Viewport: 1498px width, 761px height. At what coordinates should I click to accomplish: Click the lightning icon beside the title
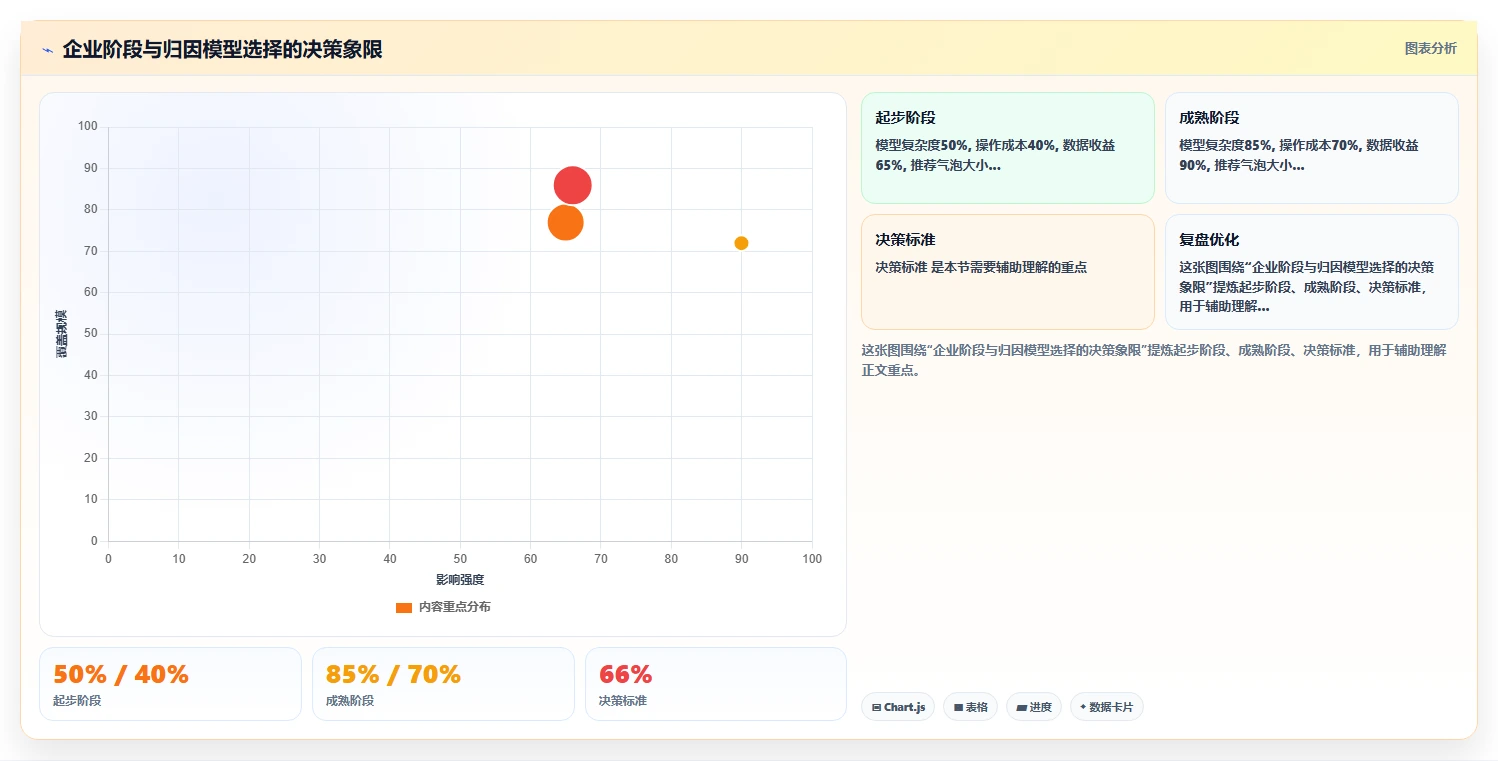click(47, 50)
